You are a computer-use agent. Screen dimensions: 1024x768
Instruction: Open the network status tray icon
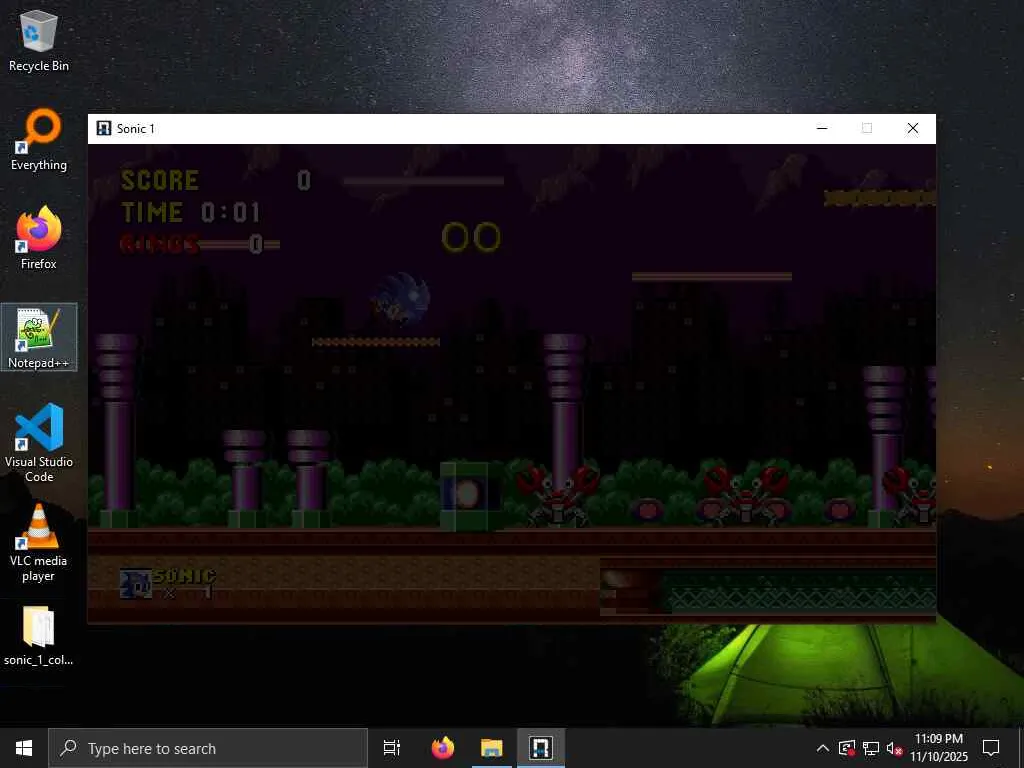[871, 748]
